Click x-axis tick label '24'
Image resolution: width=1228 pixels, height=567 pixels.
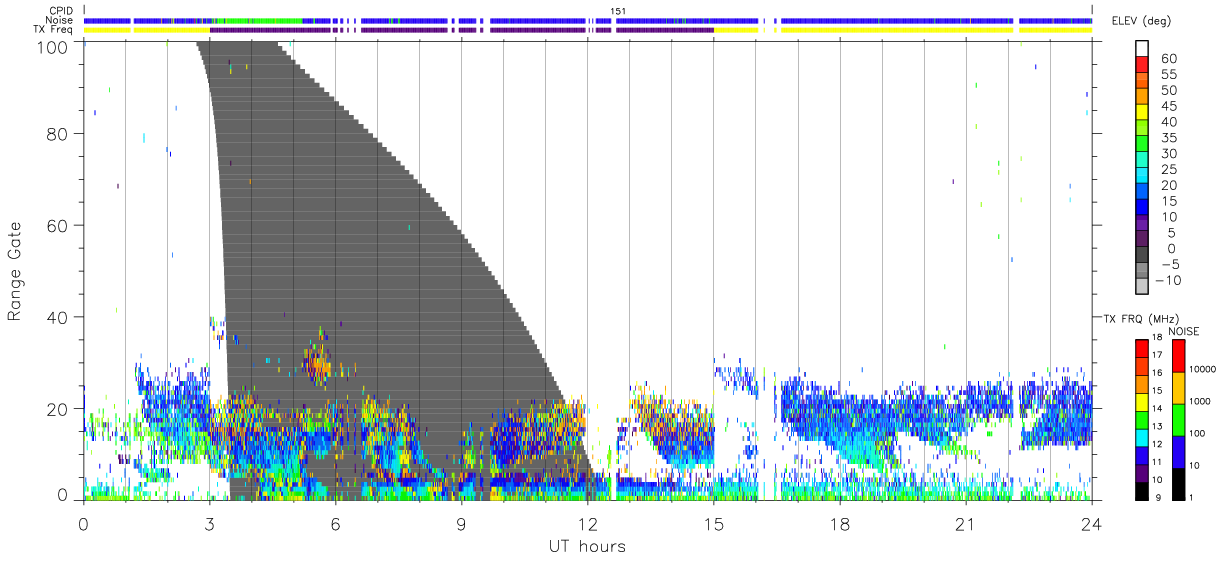[1091, 524]
